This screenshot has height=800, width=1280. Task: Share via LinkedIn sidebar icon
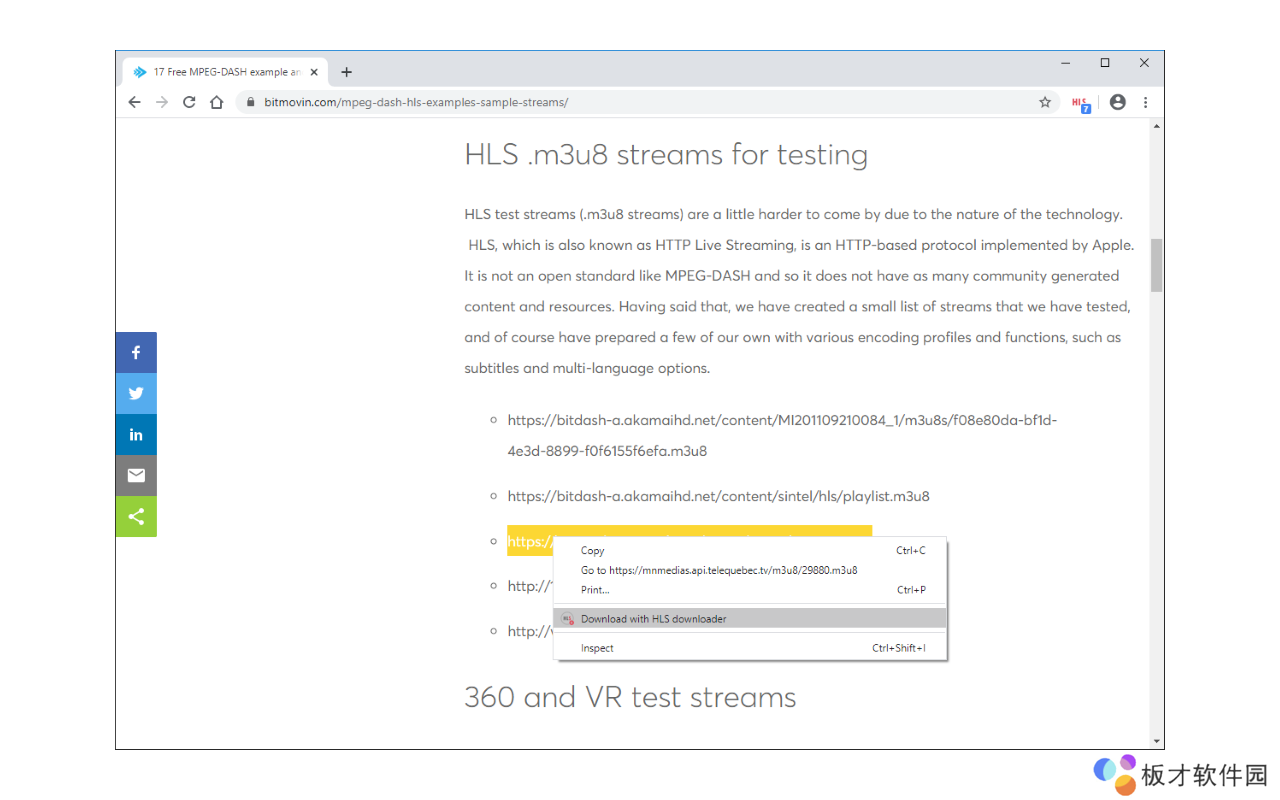pos(136,434)
